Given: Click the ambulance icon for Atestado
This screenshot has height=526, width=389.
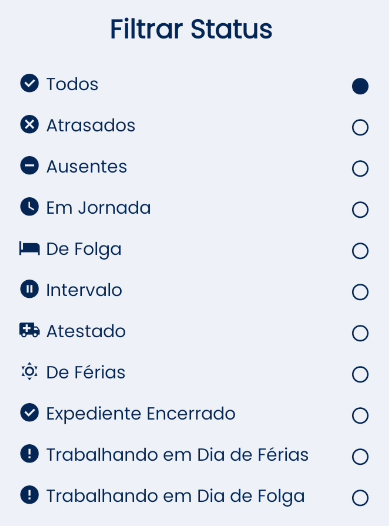Looking at the screenshot, I should (30, 330).
